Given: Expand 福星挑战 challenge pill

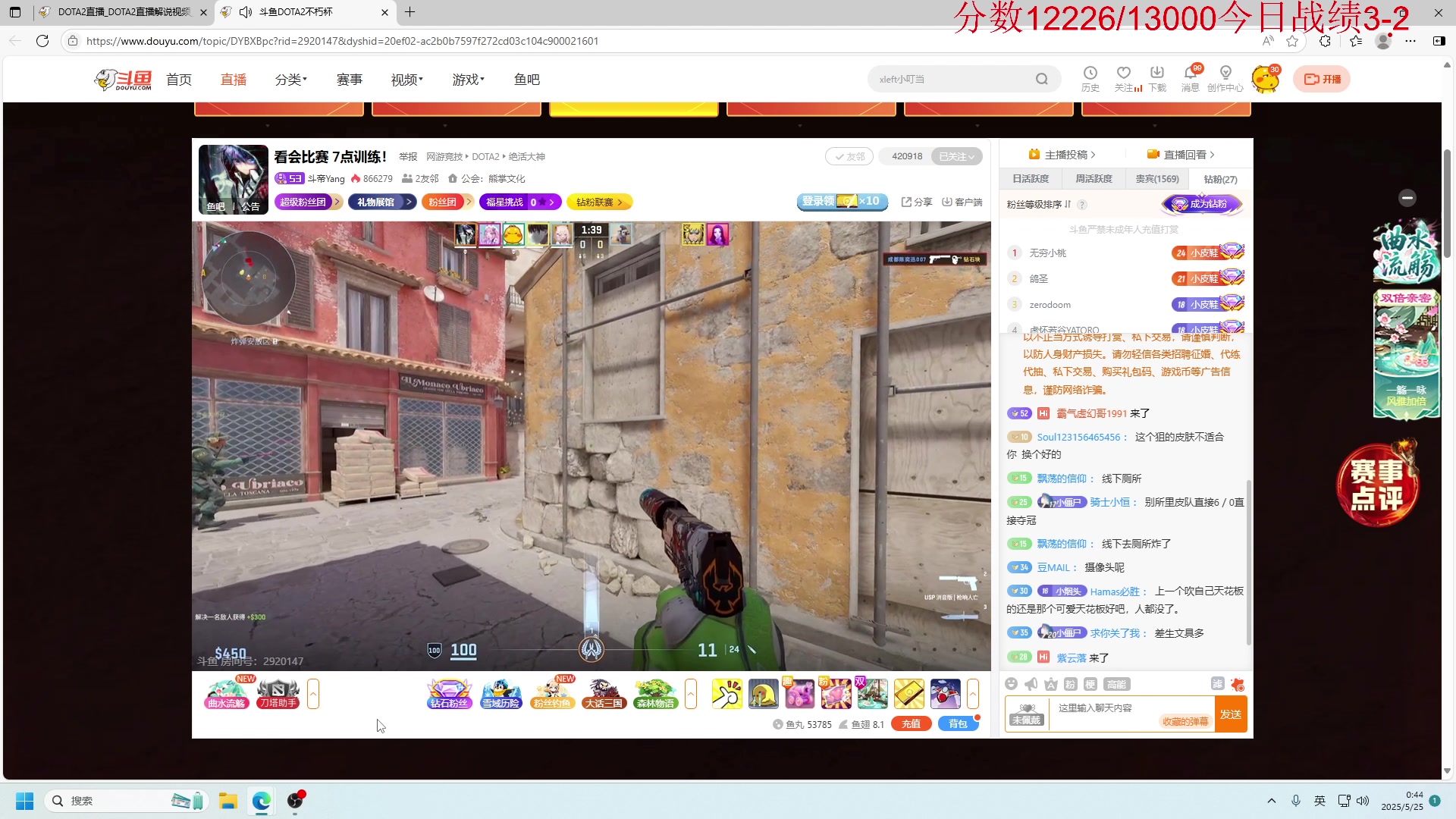Looking at the screenshot, I should coord(520,202).
